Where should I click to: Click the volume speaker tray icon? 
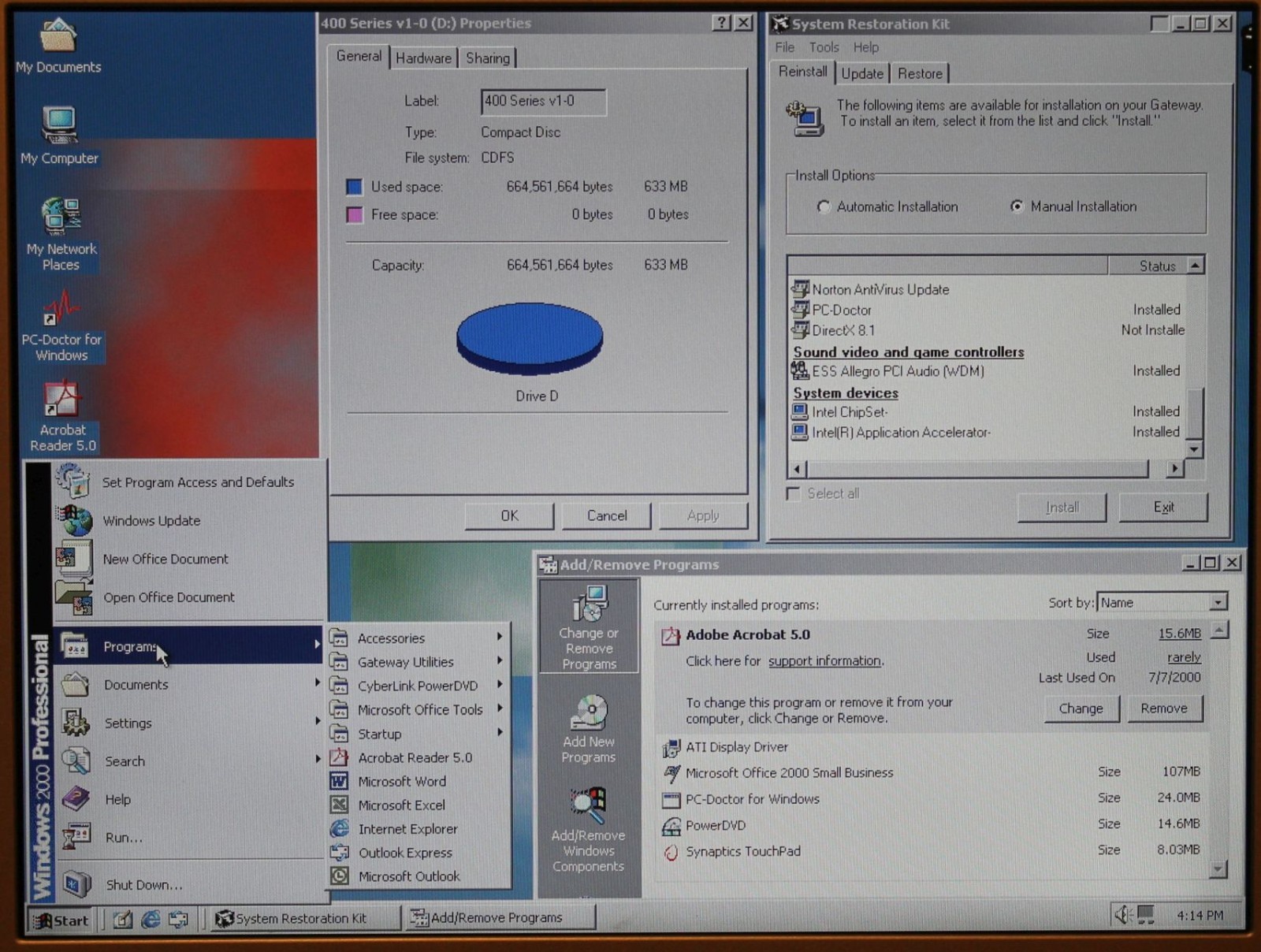coord(1123,915)
